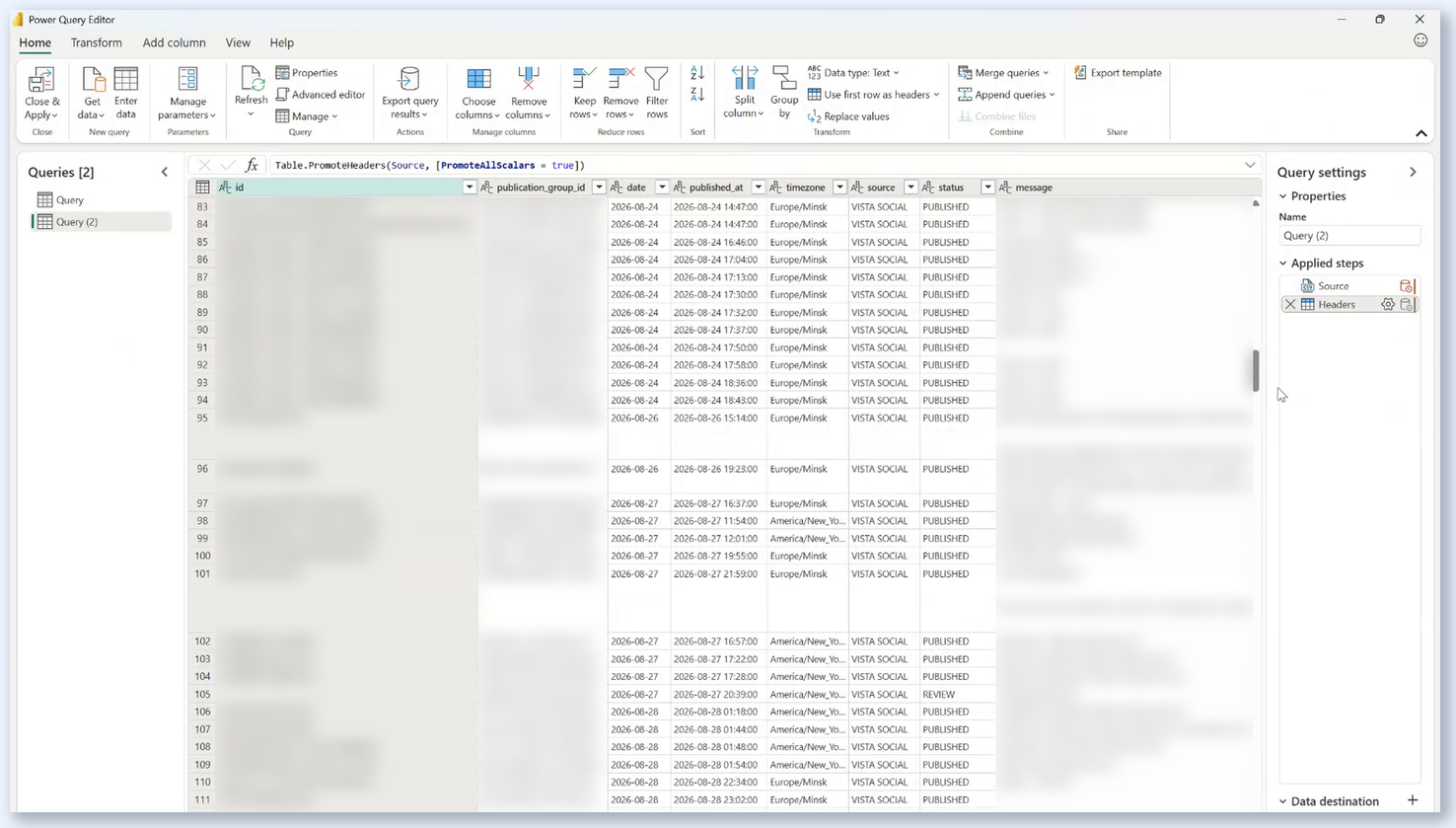The height and width of the screenshot is (828, 1456).
Task: Open Manage parameters icon
Action: [x=187, y=80]
